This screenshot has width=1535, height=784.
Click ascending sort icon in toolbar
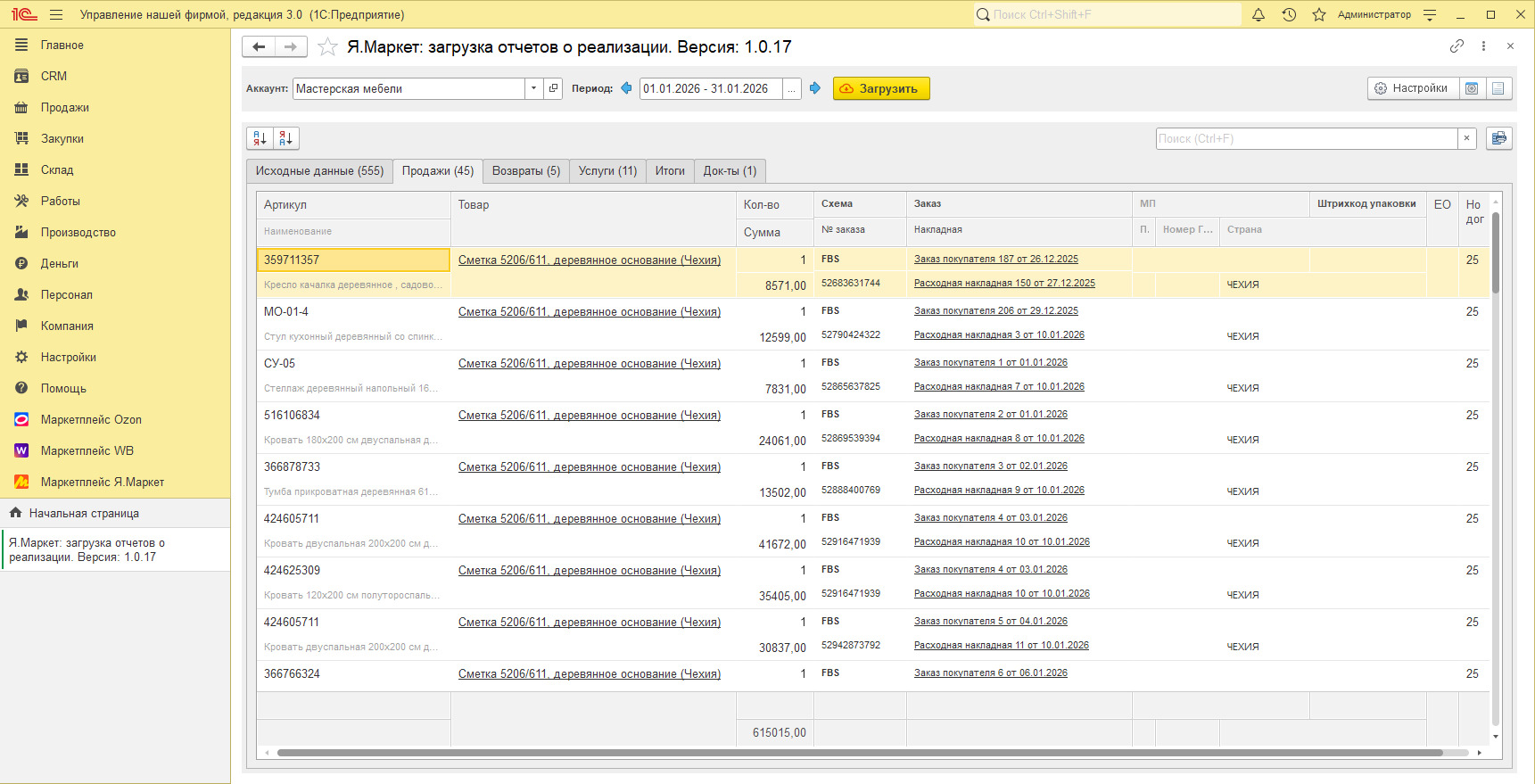coord(260,138)
